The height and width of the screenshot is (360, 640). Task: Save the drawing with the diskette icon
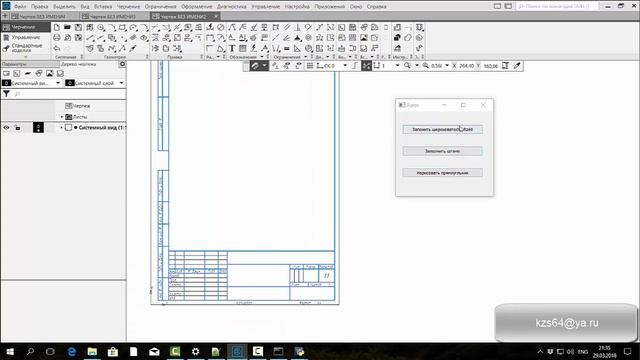point(78,27)
